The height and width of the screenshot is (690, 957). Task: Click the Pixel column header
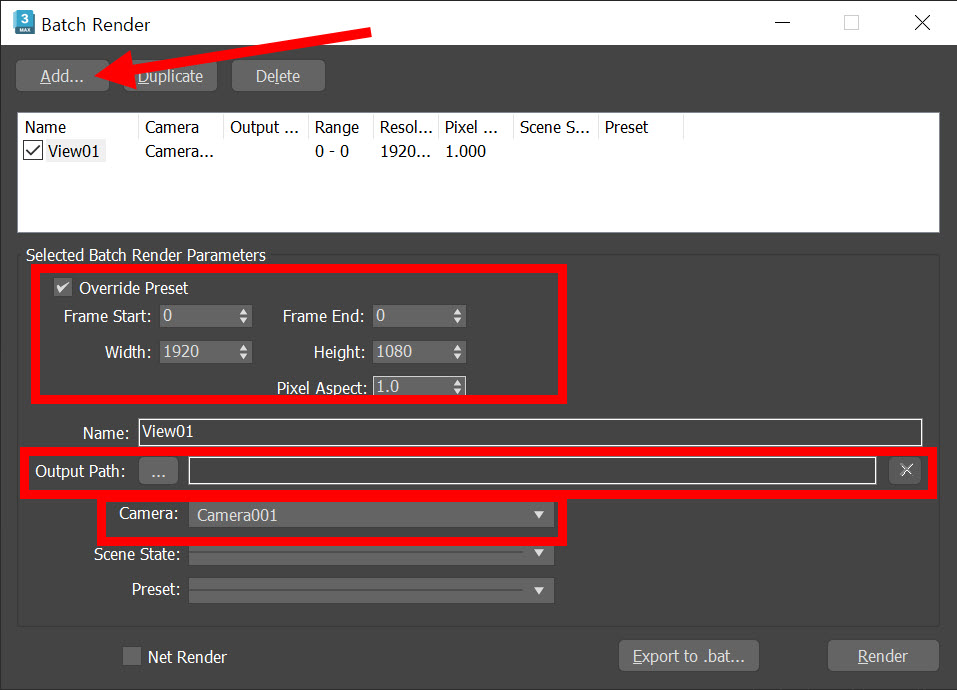pyautogui.click(x=476, y=127)
